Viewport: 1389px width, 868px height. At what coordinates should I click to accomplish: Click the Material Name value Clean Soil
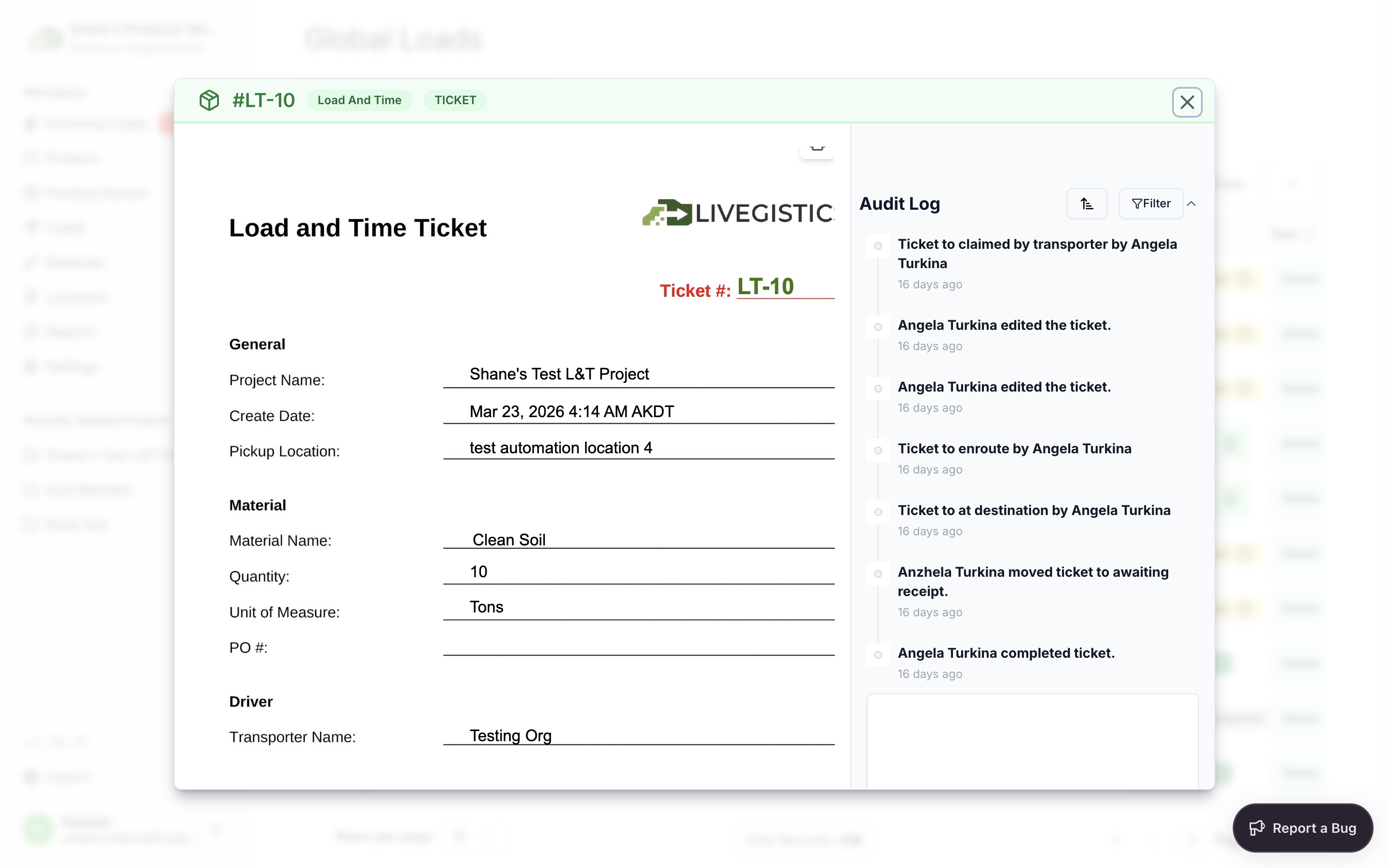click(508, 540)
